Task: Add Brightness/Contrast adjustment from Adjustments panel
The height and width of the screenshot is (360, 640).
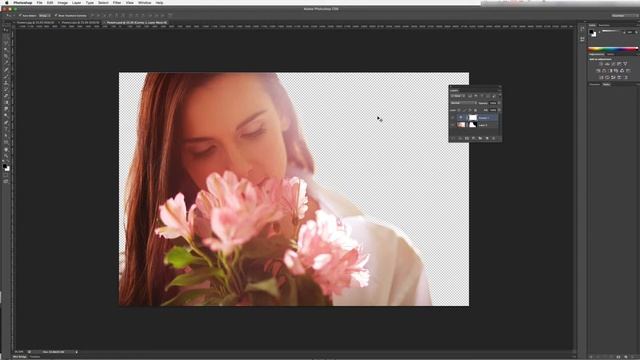Action: point(601,64)
